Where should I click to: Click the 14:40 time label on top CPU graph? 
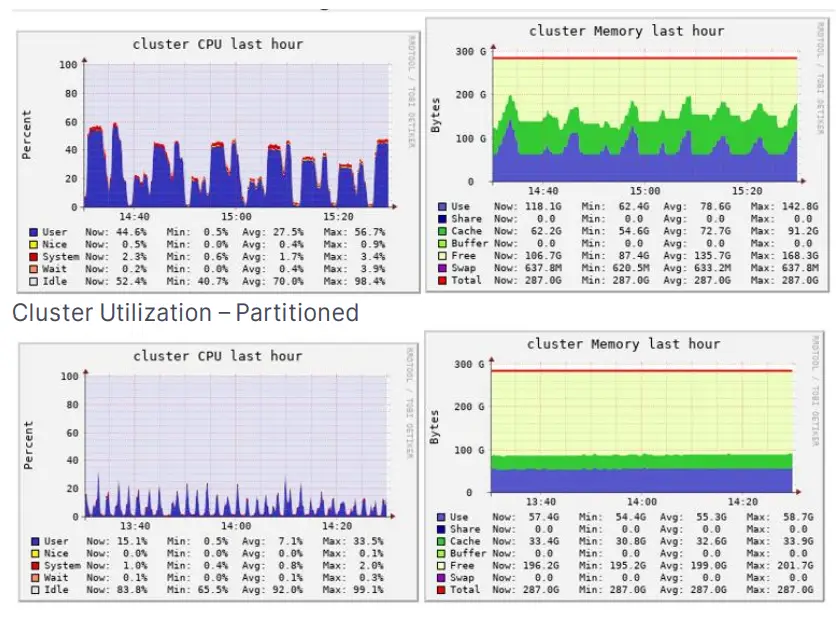[x=133, y=215]
